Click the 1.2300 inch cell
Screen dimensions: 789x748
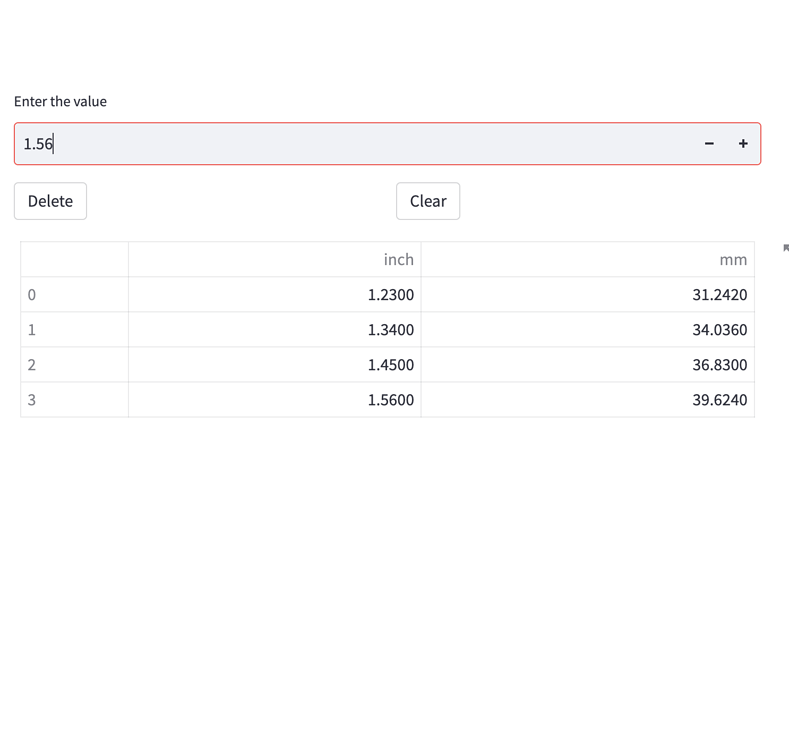click(x=275, y=295)
